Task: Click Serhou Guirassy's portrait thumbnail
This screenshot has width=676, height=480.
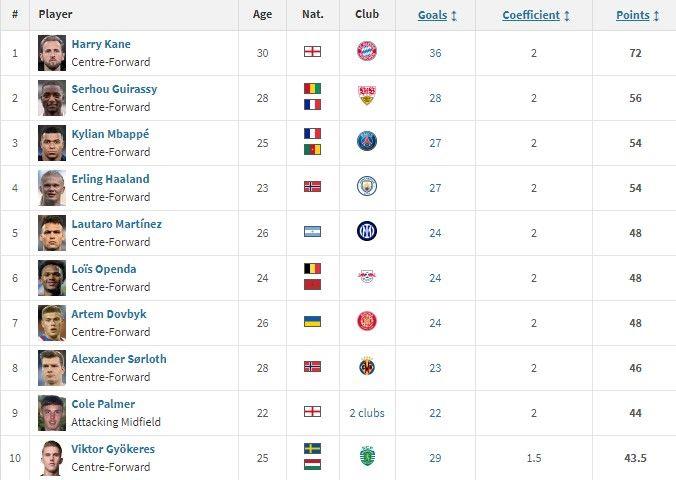Action: click(52, 97)
